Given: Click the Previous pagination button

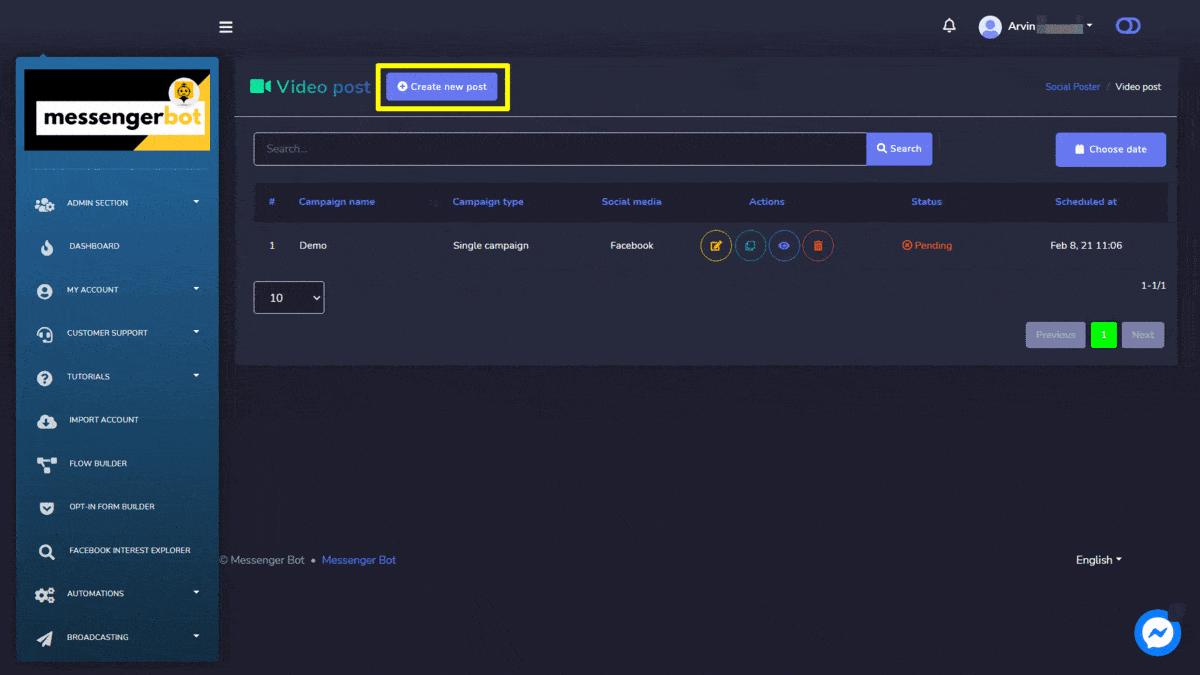Looking at the screenshot, I should point(1055,335).
